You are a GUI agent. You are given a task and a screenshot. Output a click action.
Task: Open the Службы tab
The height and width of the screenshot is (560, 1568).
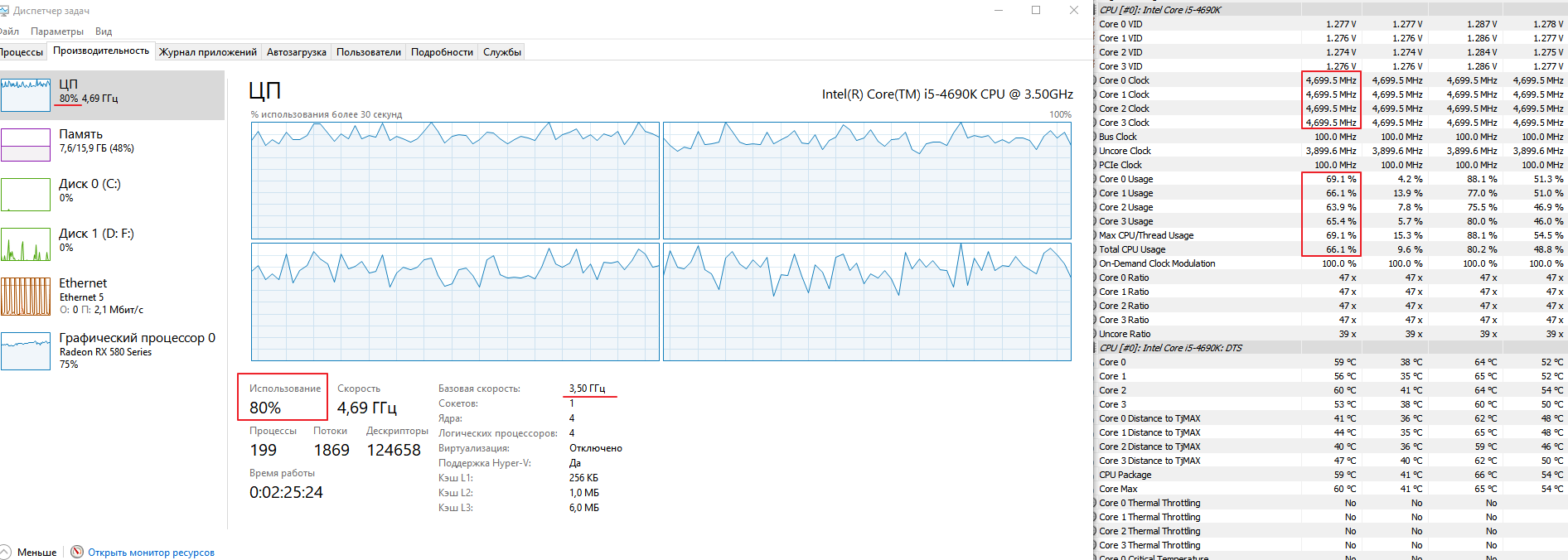point(502,52)
